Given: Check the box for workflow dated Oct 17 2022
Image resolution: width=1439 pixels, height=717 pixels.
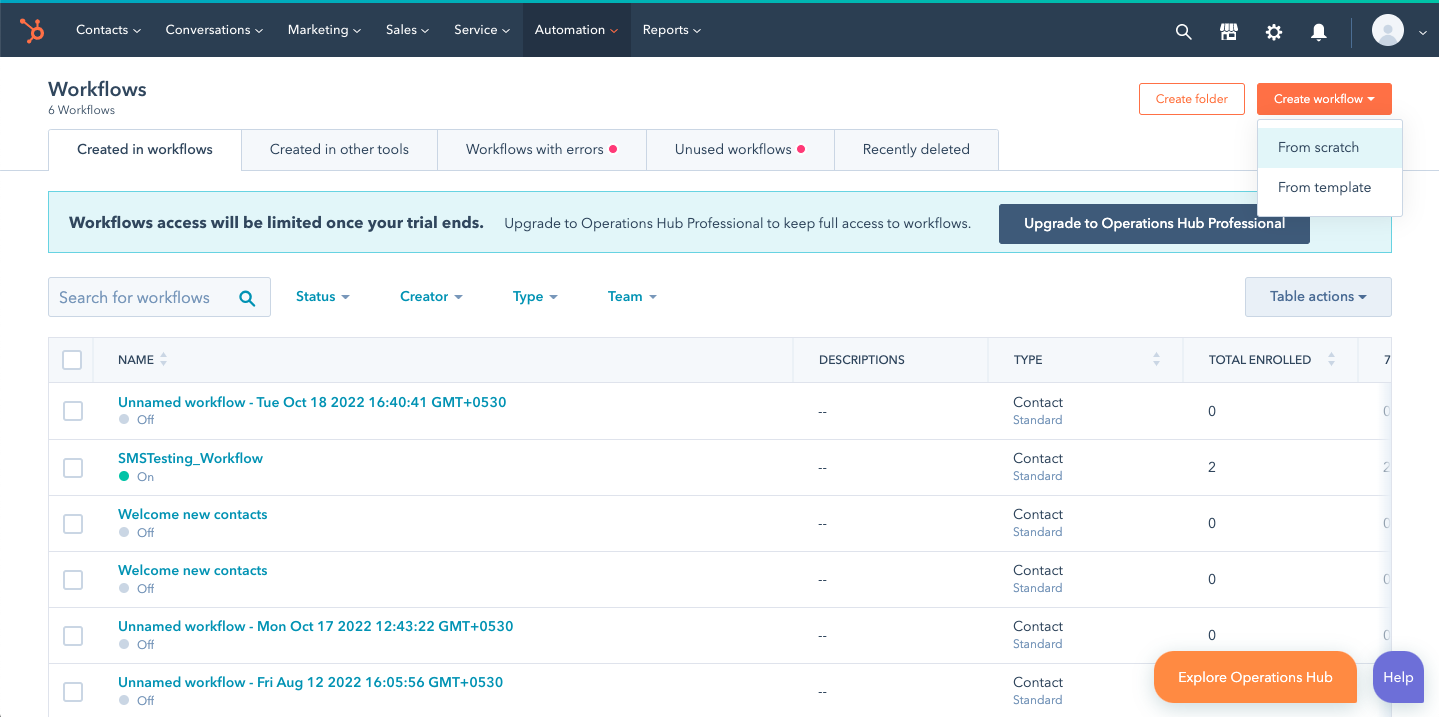Looking at the screenshot, I should (73, 635).
